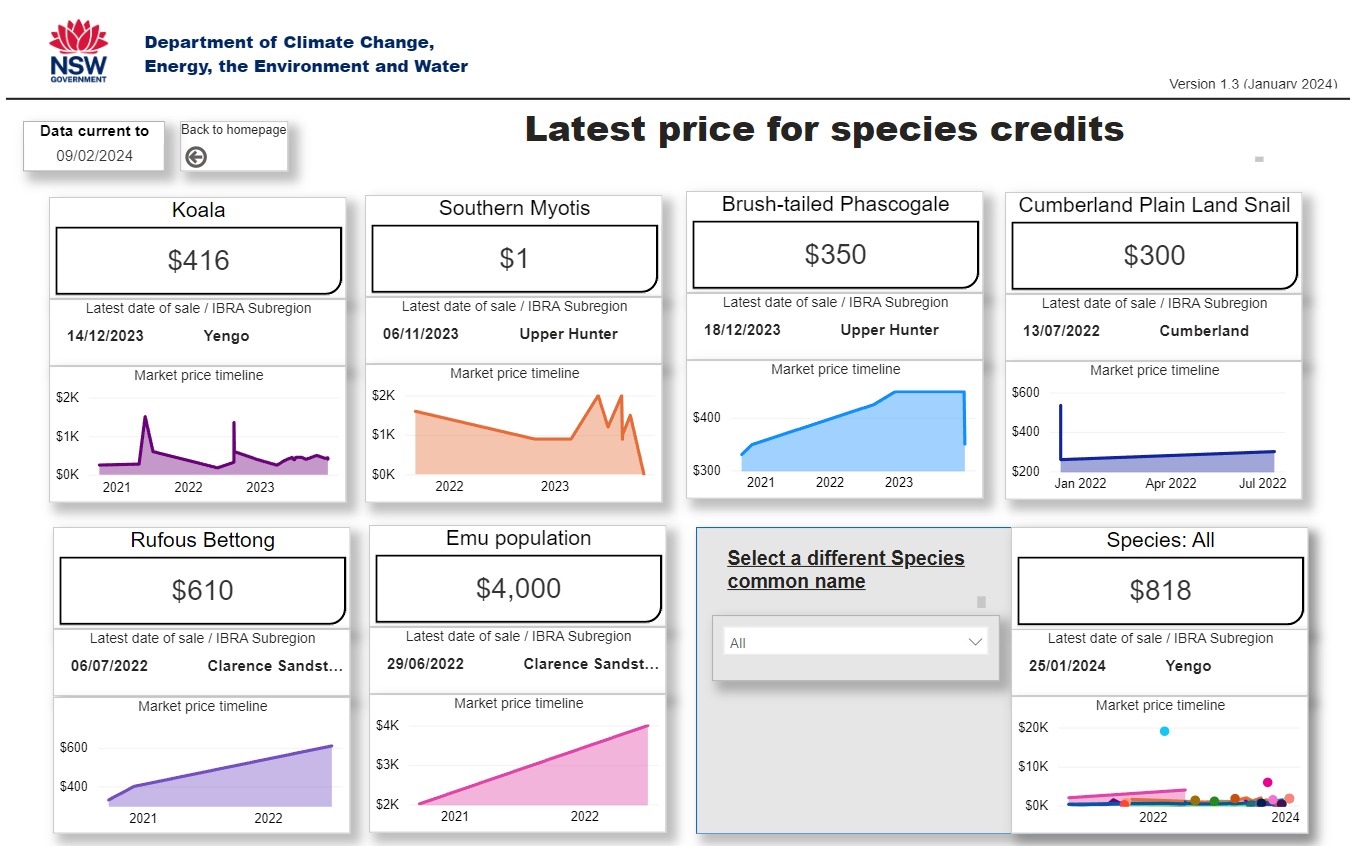1364x846 pixels.
Task: Click the Cumberland Plain Land Snail timeline chart
Action: tap(1154, 433)
